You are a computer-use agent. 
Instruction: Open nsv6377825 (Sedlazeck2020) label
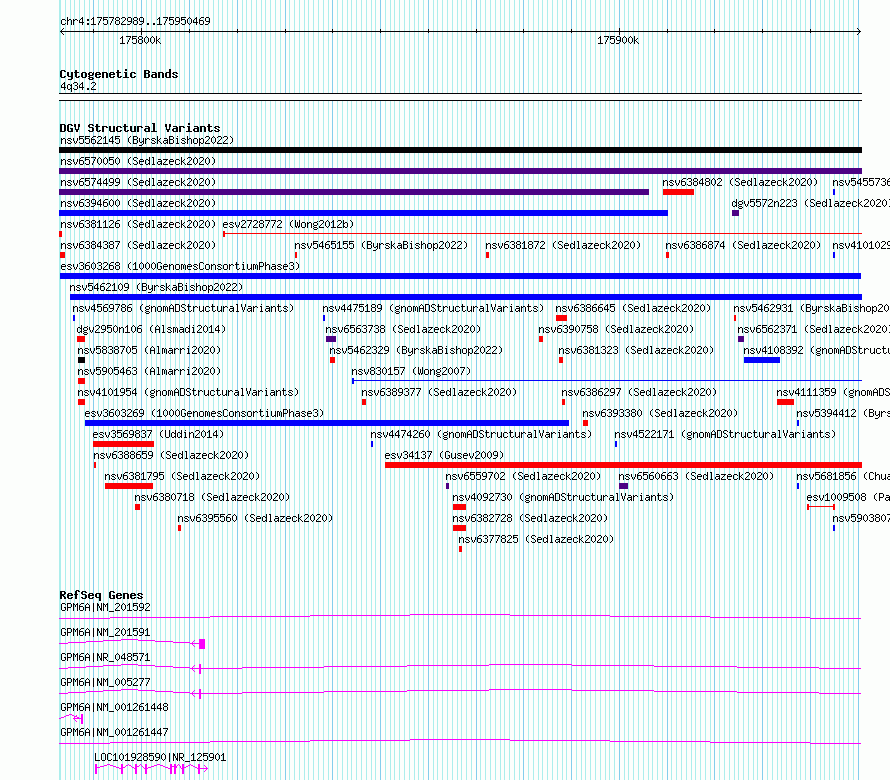tap(536, 539)
